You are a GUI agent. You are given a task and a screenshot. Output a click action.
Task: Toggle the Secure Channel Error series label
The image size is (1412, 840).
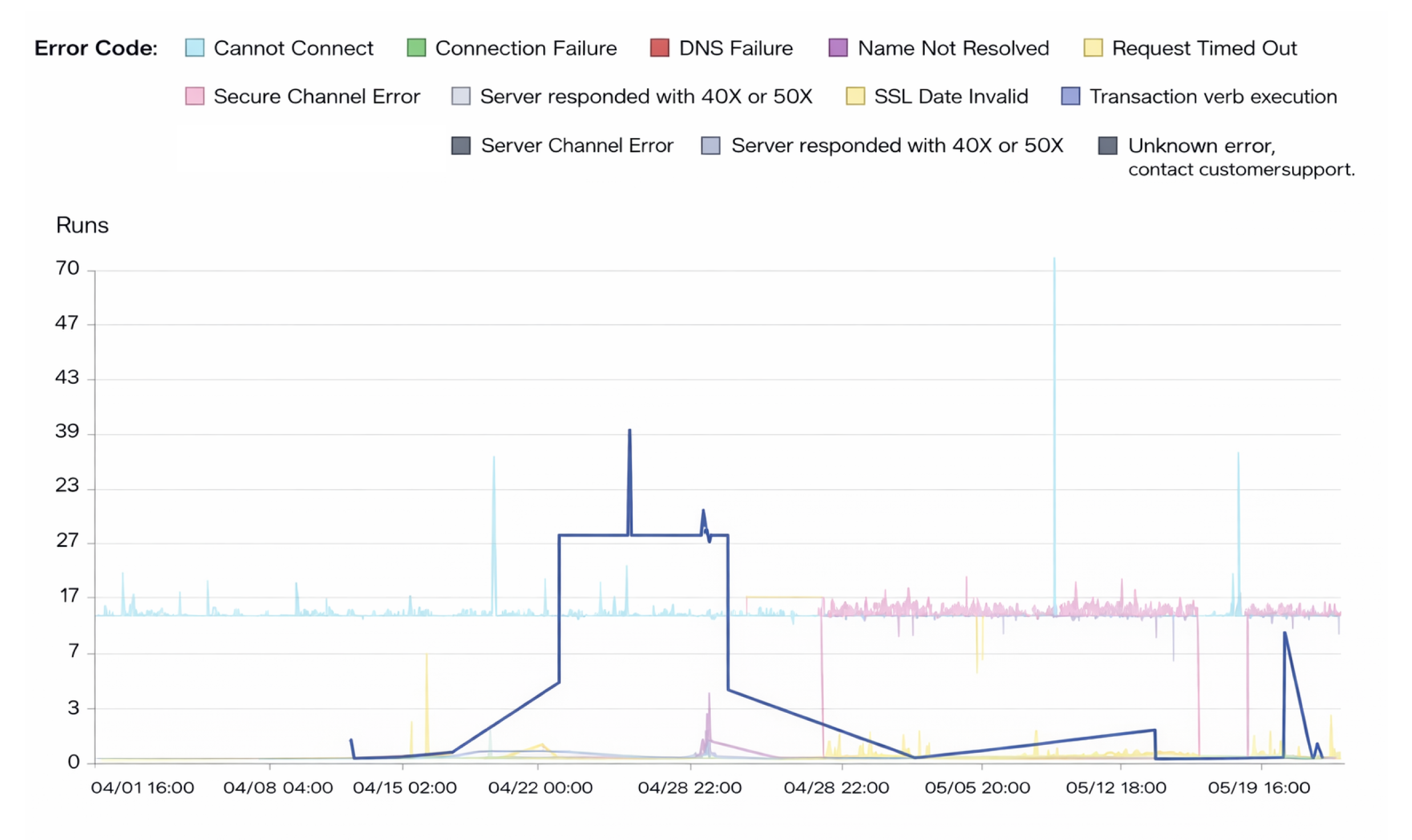(x=317, y=96)
